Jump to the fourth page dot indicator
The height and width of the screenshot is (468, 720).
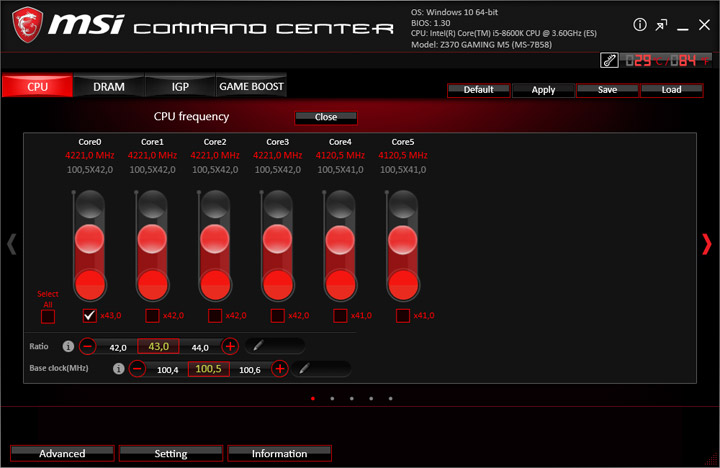click(x=371, y=399)
